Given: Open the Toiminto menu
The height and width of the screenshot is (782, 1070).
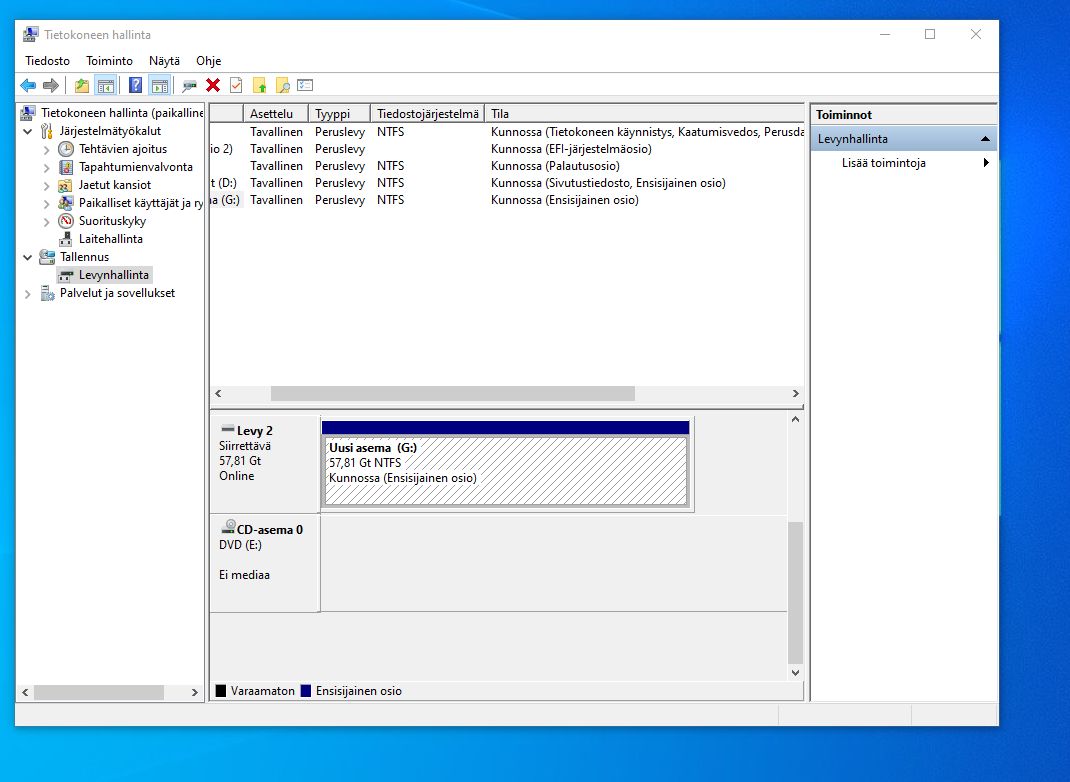Looking at the screenshot, I should pos(109,61).
